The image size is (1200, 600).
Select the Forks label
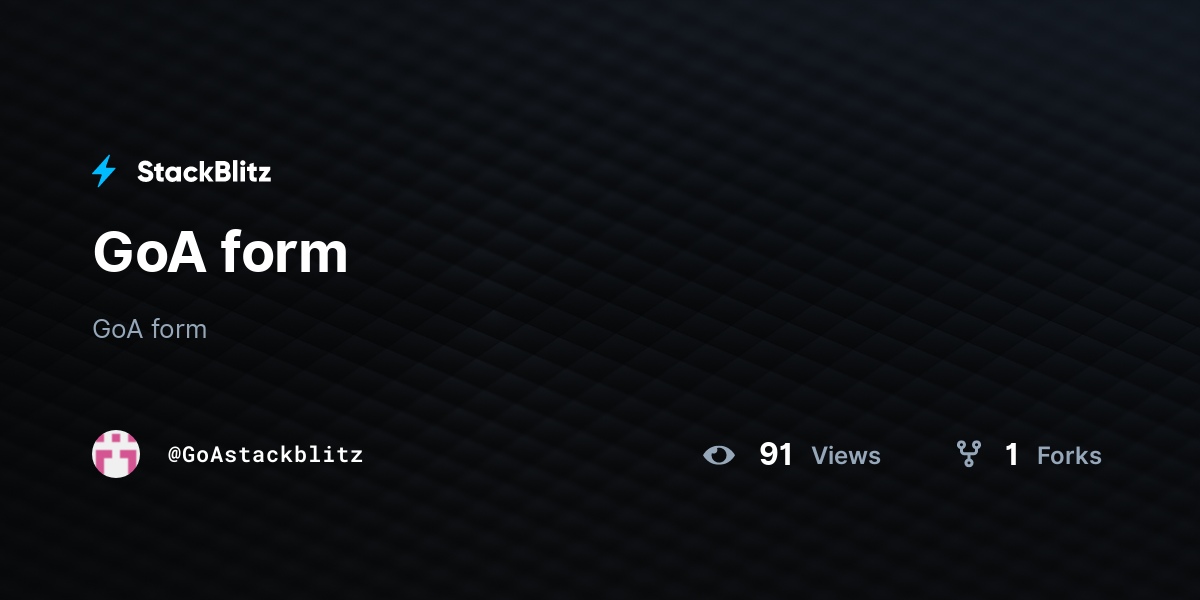1069,456
